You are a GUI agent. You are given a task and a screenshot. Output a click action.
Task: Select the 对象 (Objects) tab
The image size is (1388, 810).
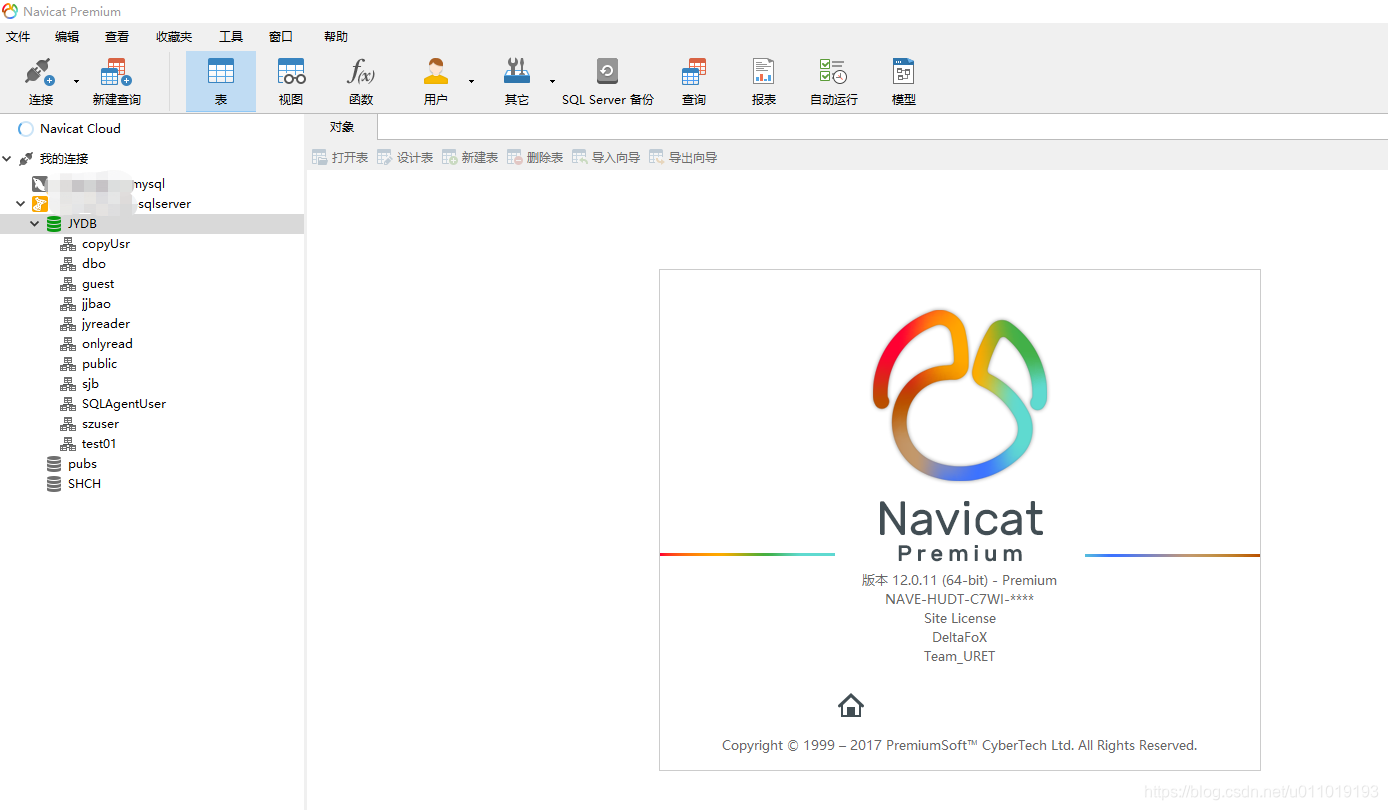[342, 127]
